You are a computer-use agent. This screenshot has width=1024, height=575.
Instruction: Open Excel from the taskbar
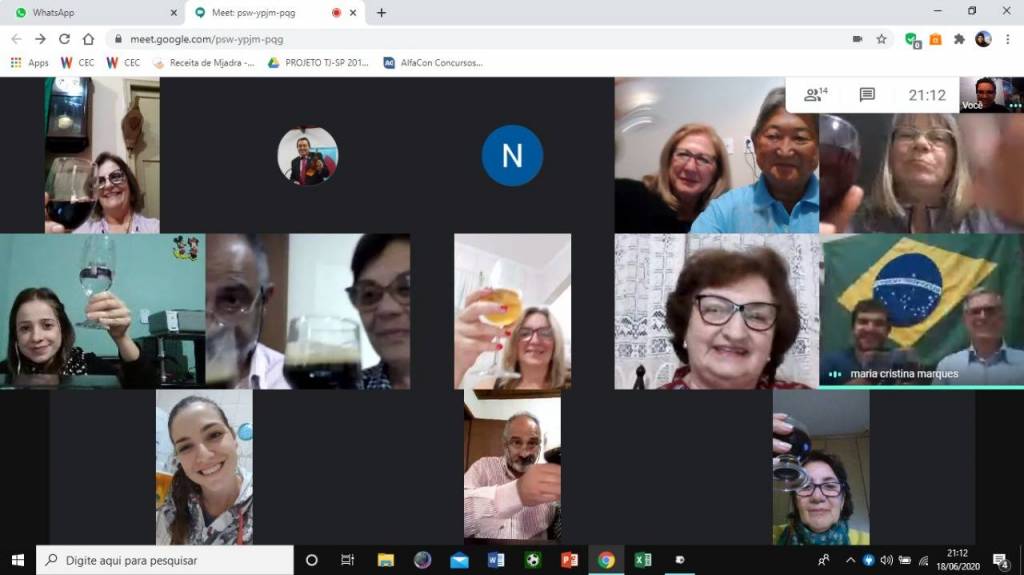pos(643,560)
